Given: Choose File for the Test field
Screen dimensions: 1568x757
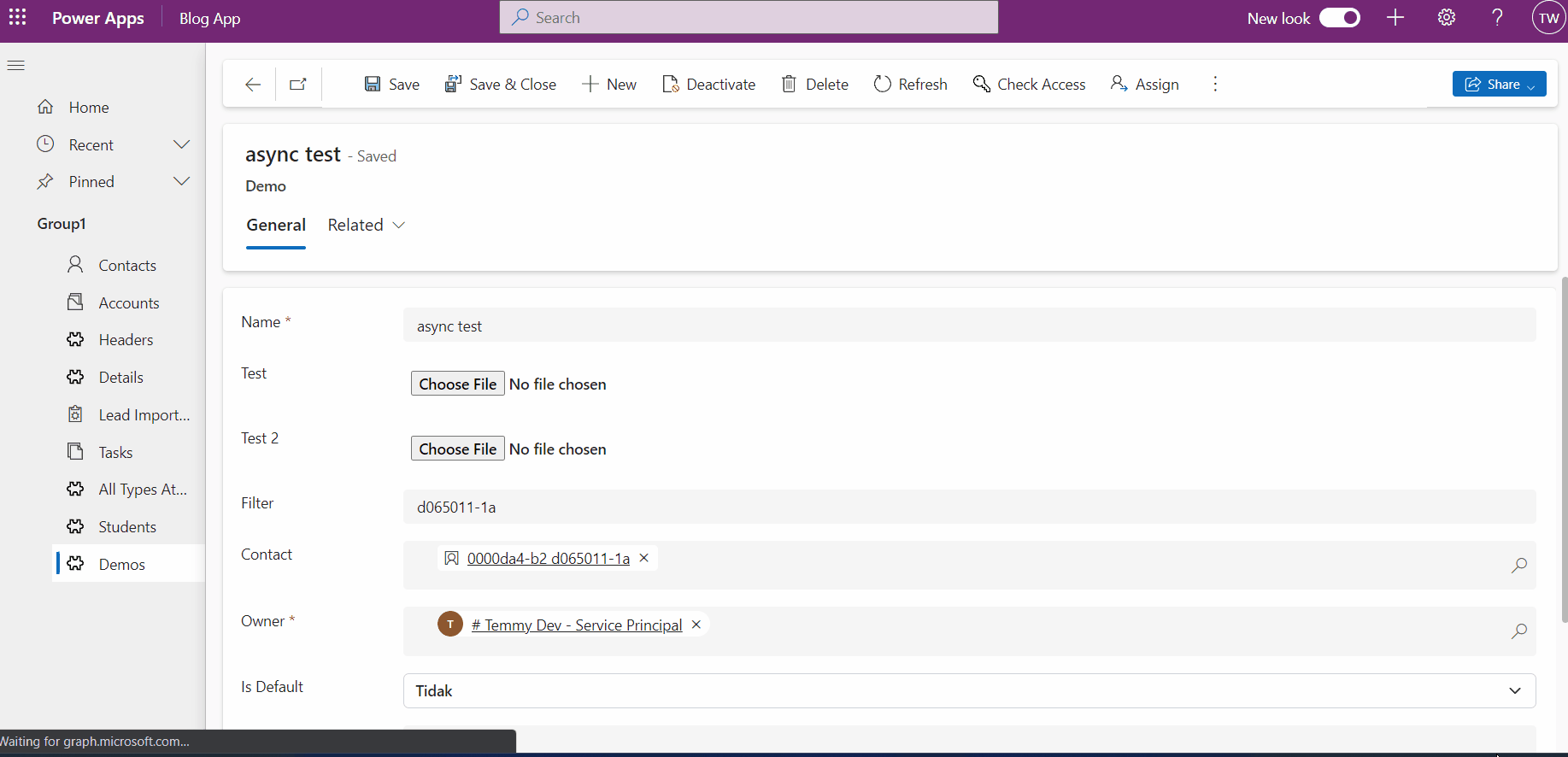Looking at the screenshot, I should coord(458,384).
